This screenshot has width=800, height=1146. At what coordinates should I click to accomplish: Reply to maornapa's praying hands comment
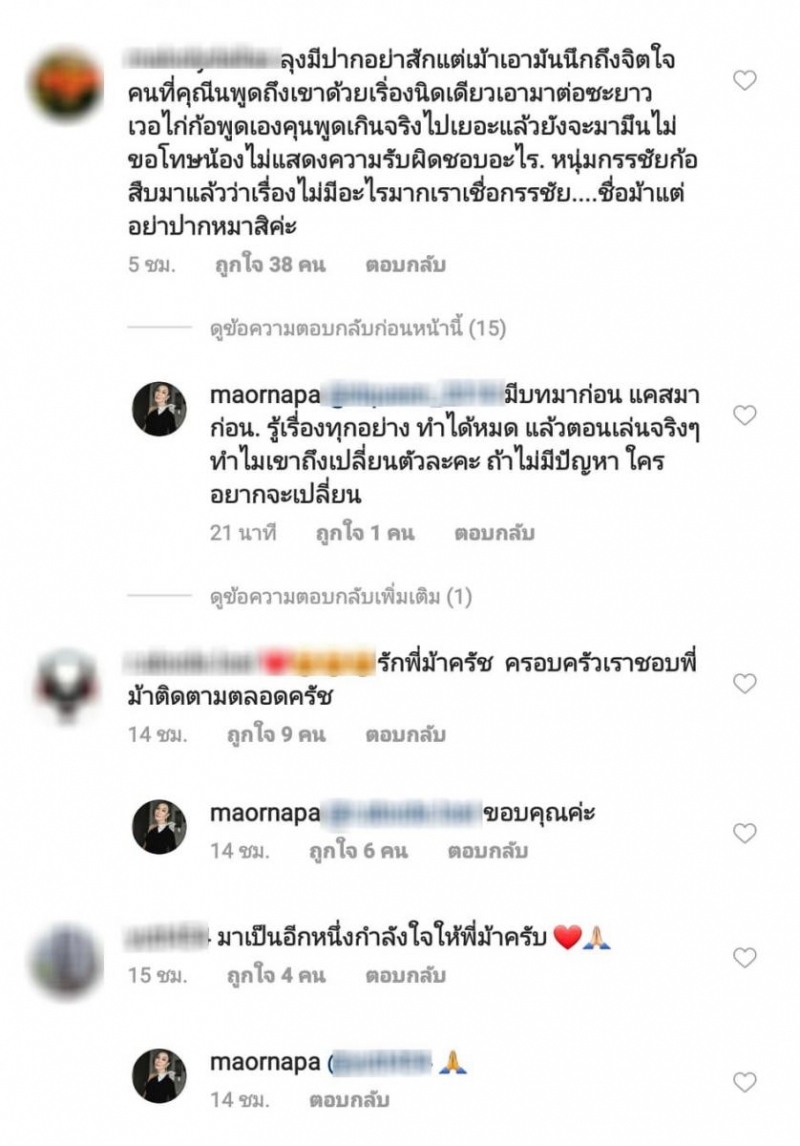click(x=349, y=1099)
